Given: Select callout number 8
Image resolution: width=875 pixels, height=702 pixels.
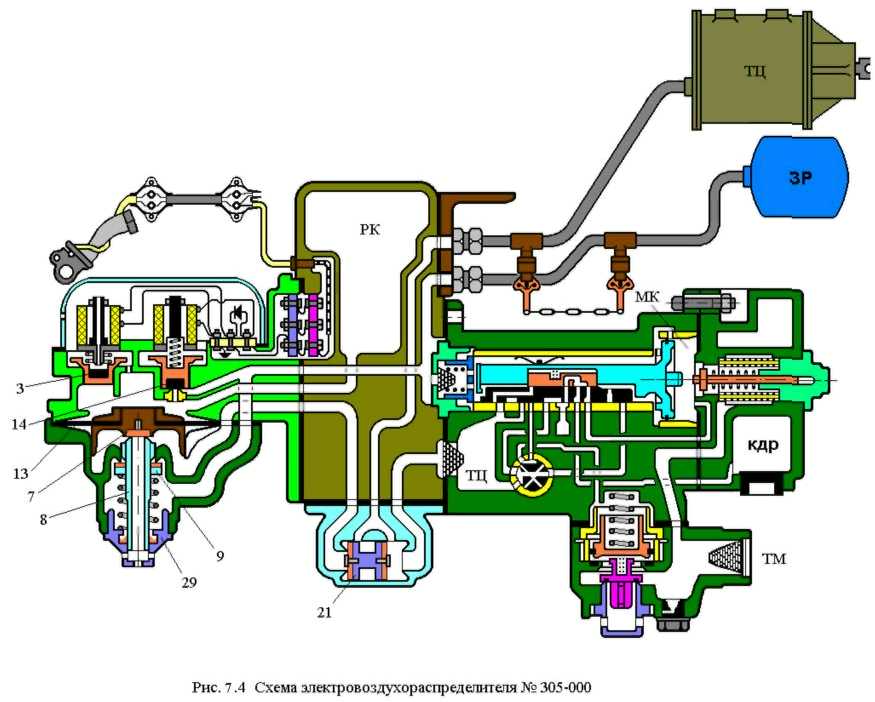Looking at the screenshot, I should pyautogui.click(x=44, y=519).
